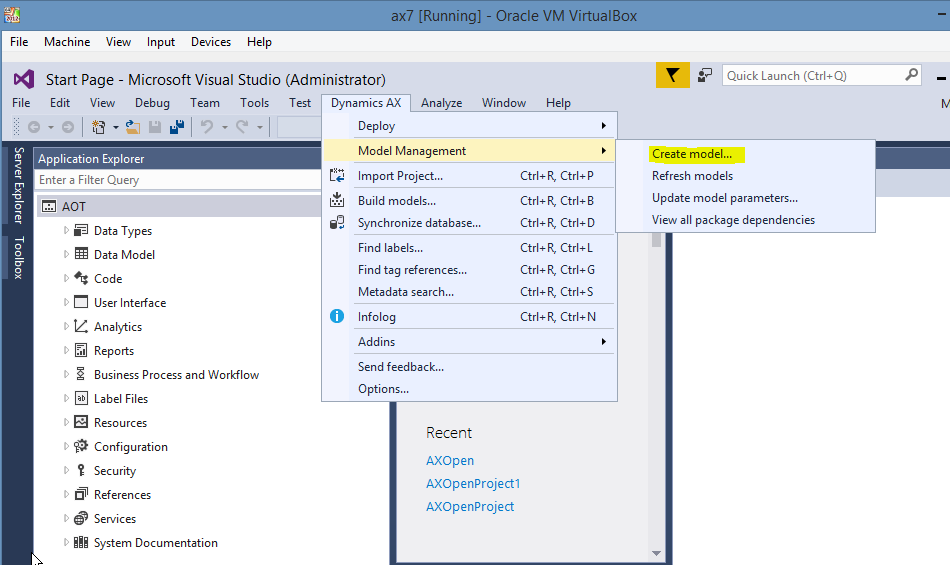Click the Navigate Forward toolbar arrow
The image size is (950, 565).
[x=68, y=127]
